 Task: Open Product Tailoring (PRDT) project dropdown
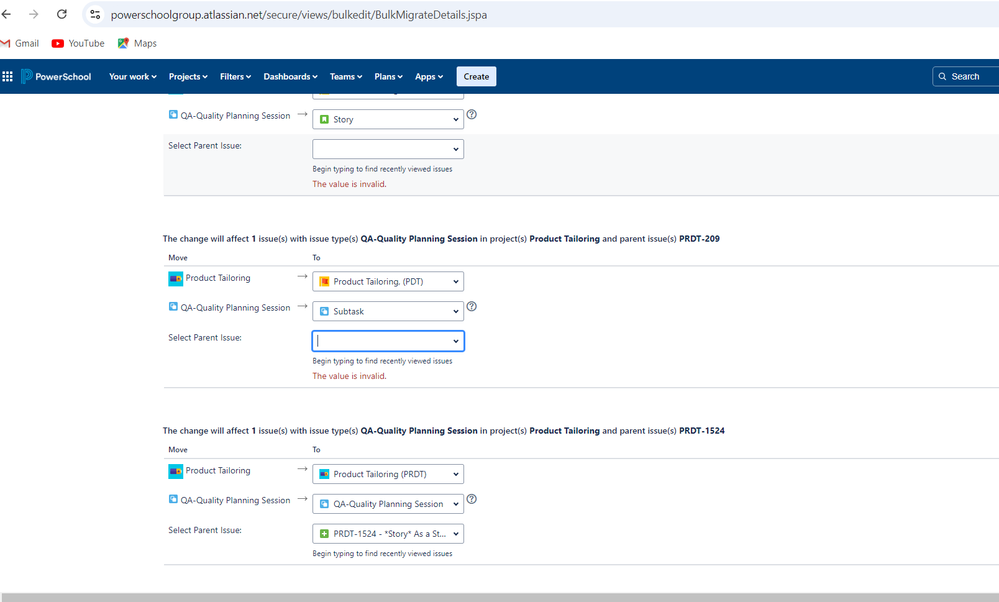coord(388,474)
